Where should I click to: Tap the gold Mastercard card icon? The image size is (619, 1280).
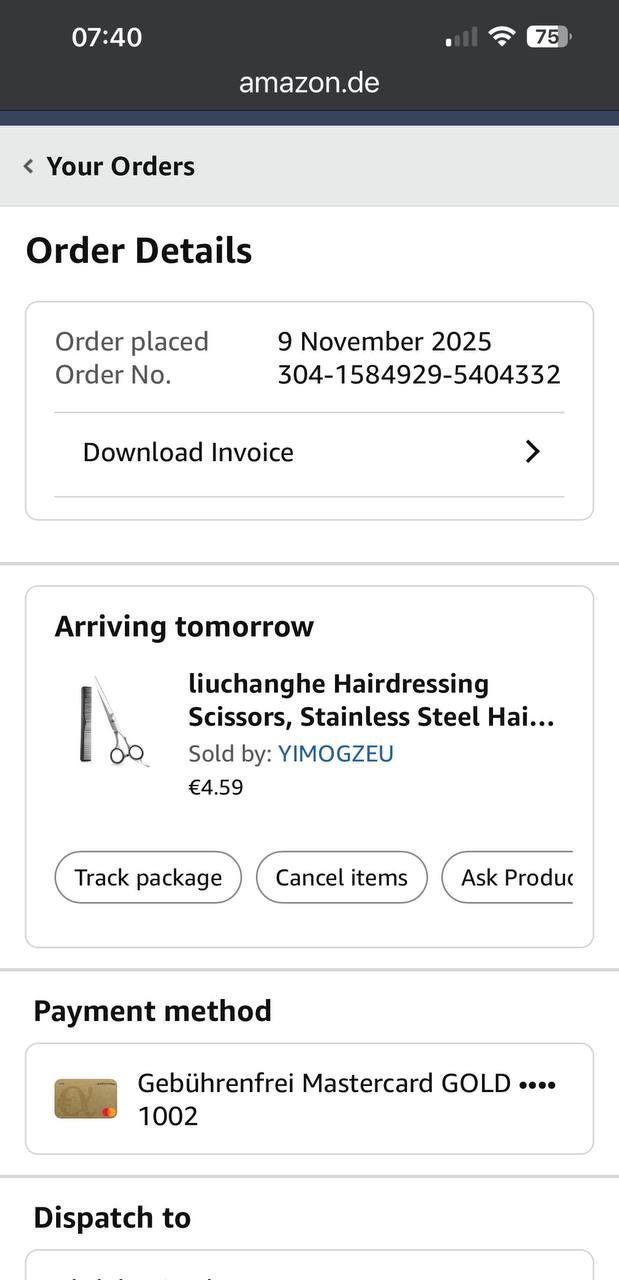[x=86, y=1098]
